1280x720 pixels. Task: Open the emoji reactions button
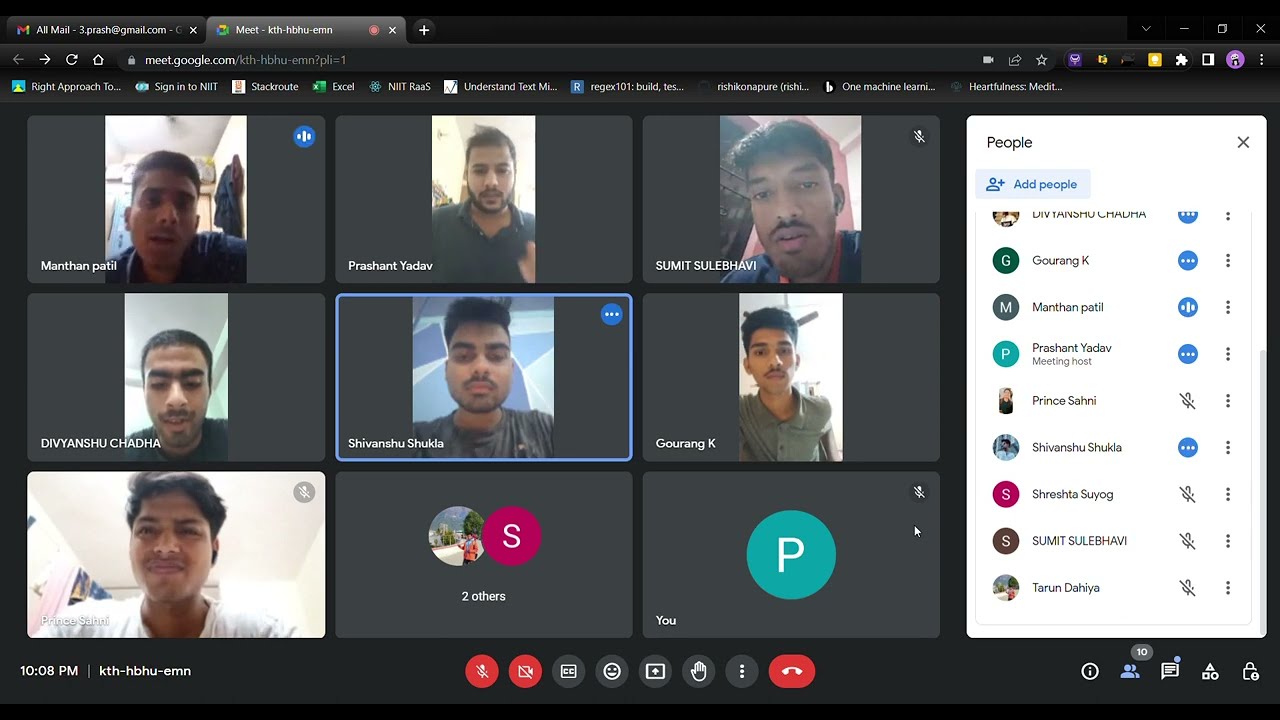click(612, 671)
